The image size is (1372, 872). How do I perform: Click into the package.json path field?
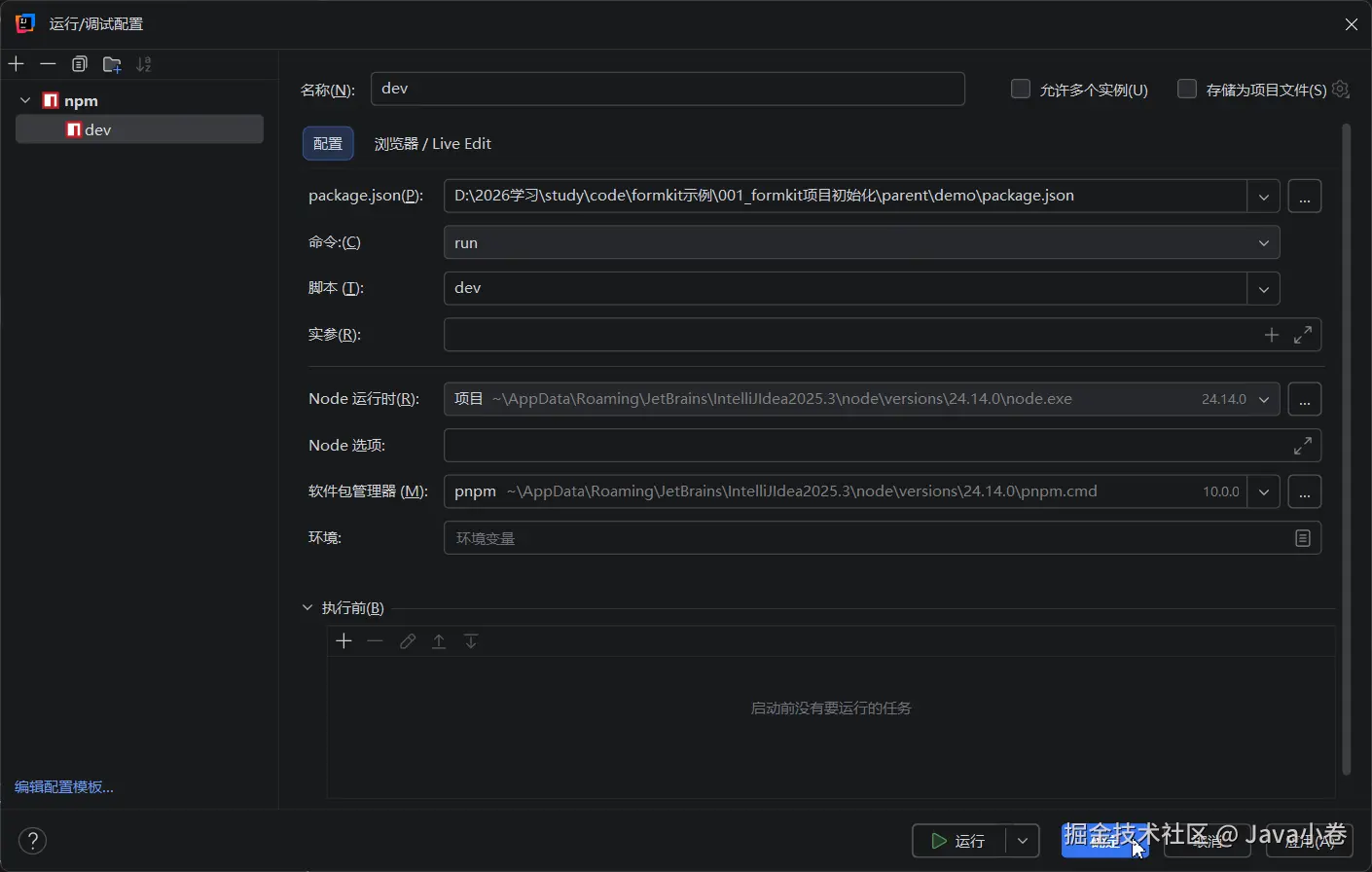click(x=846, y=196)
